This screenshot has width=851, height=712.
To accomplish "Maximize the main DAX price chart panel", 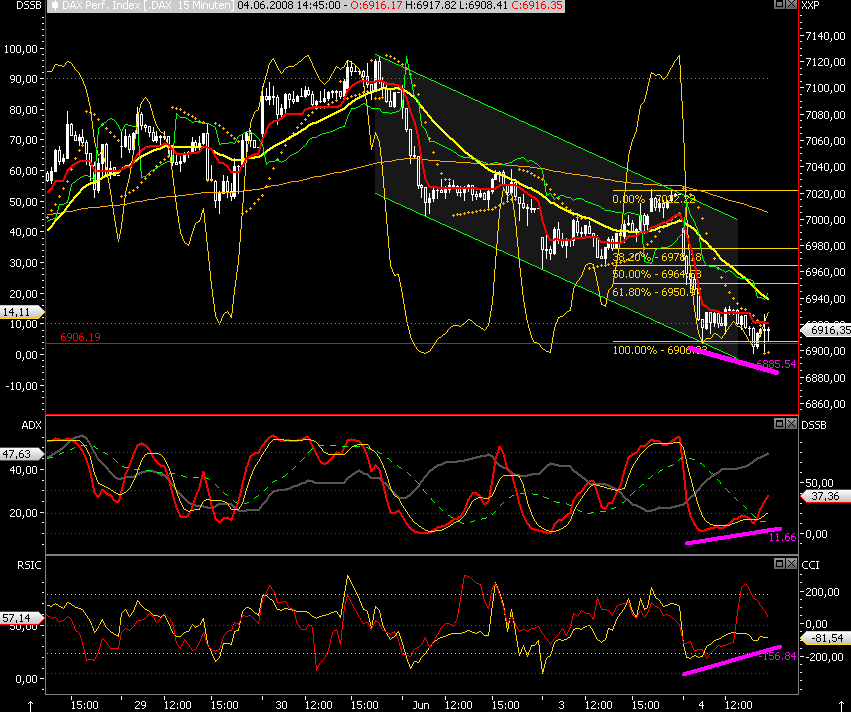I will (x=779, y=4).
